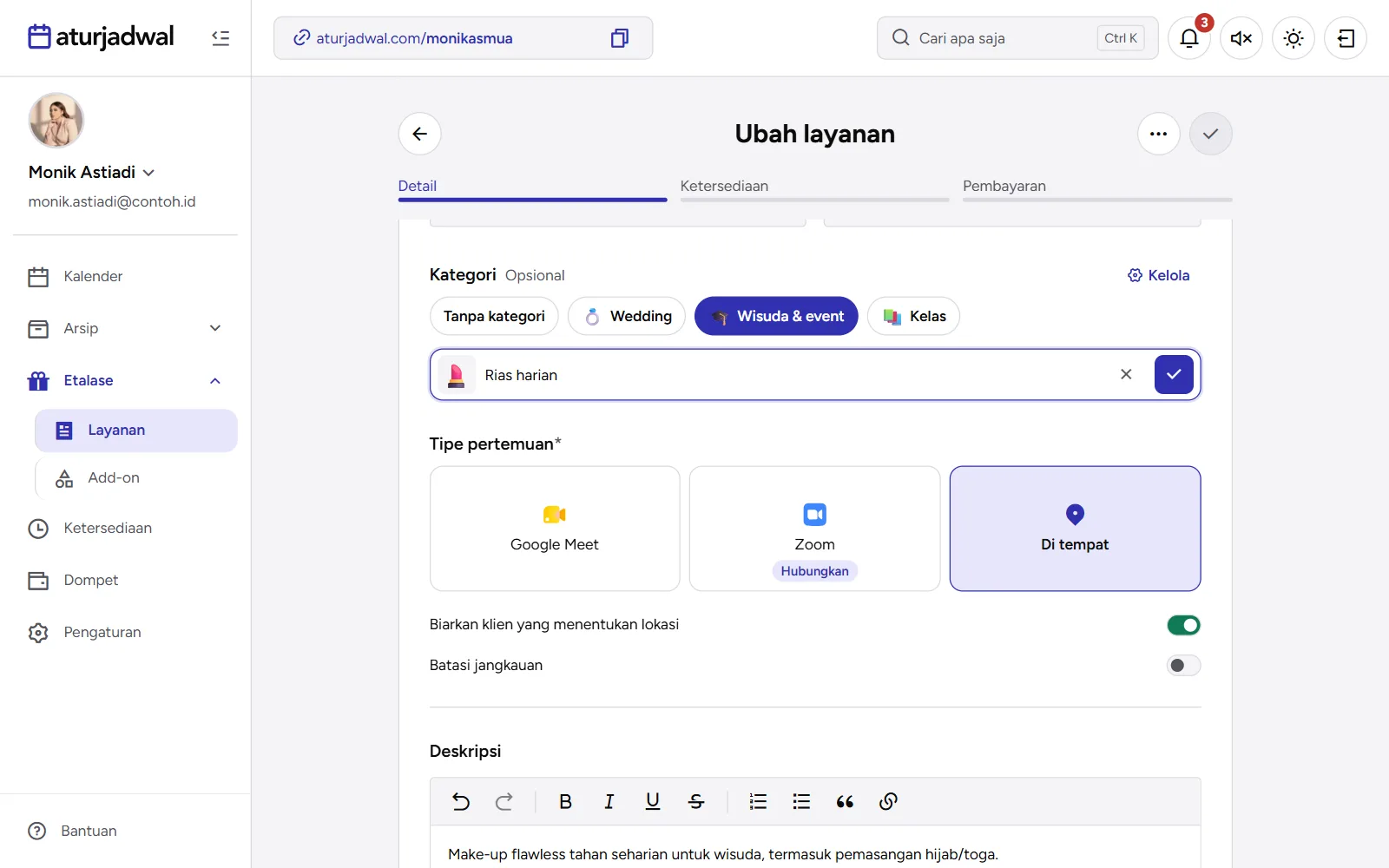Apply italic formatting in description
The image size is (1389, 868).
click(609, 801)
